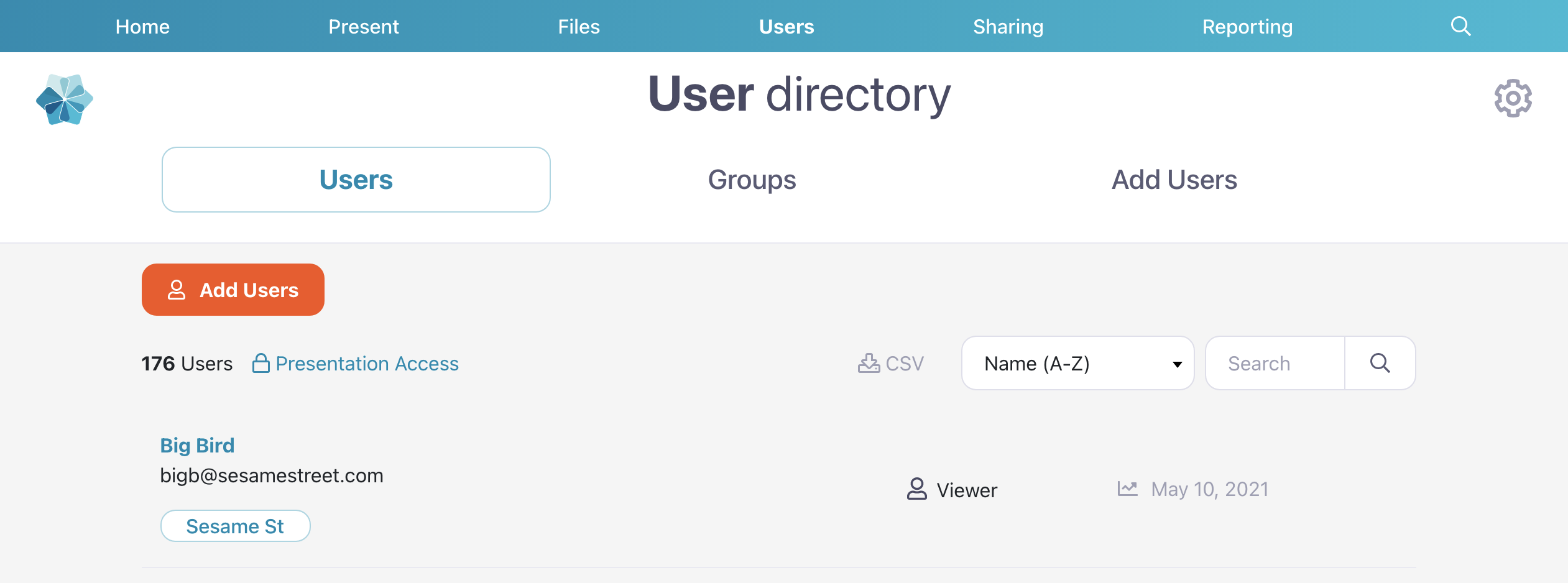Click the activity chart icon by May 10, 2021
Image resolution: width=1568 pixels, height=583 pixels.
click(1127, 489)
